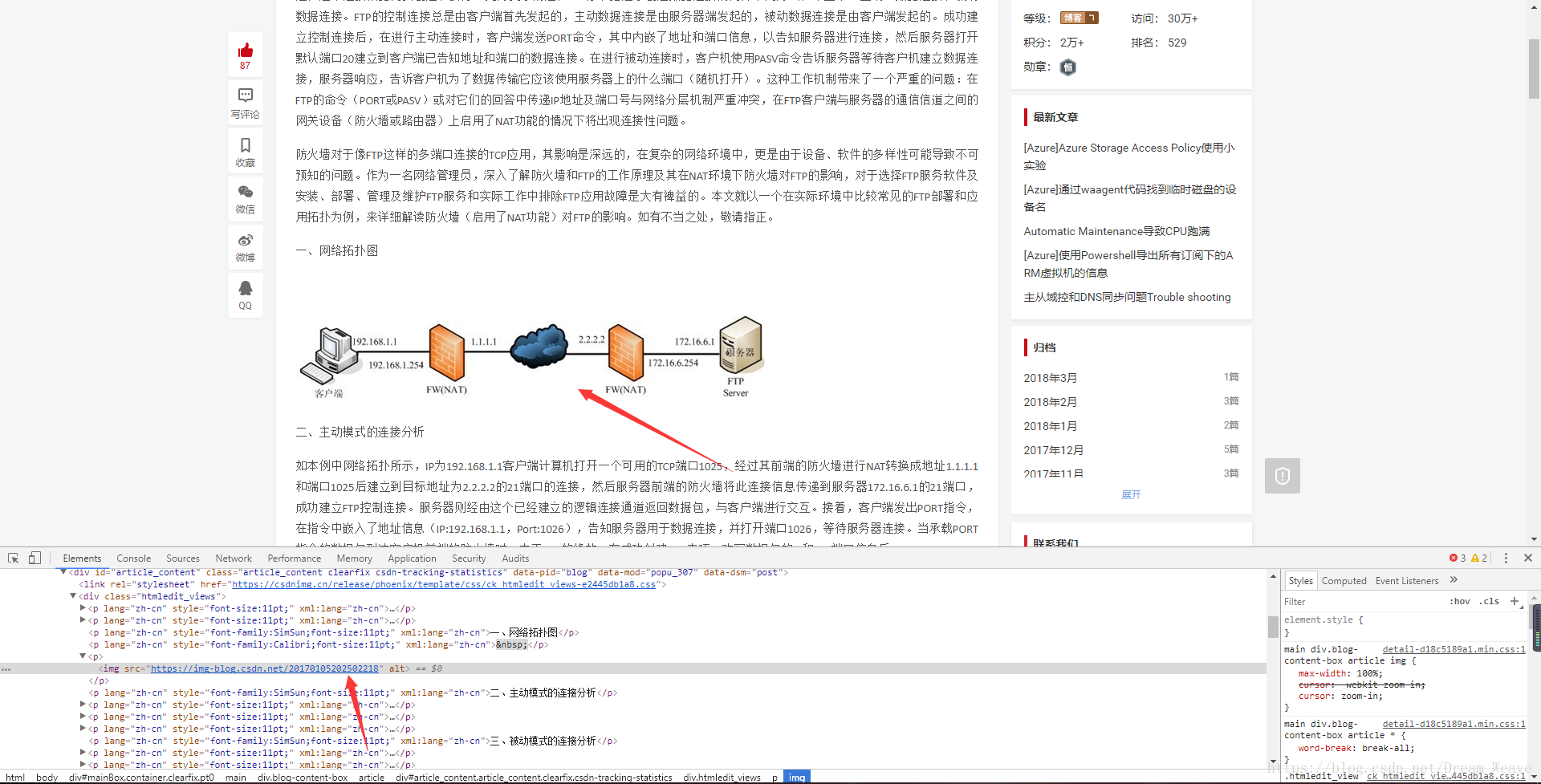Image resolution: width=1541 pixels, height=784 pixels.
Task: Click the Filter input in Styles pane
Action: coord(1361,601)
